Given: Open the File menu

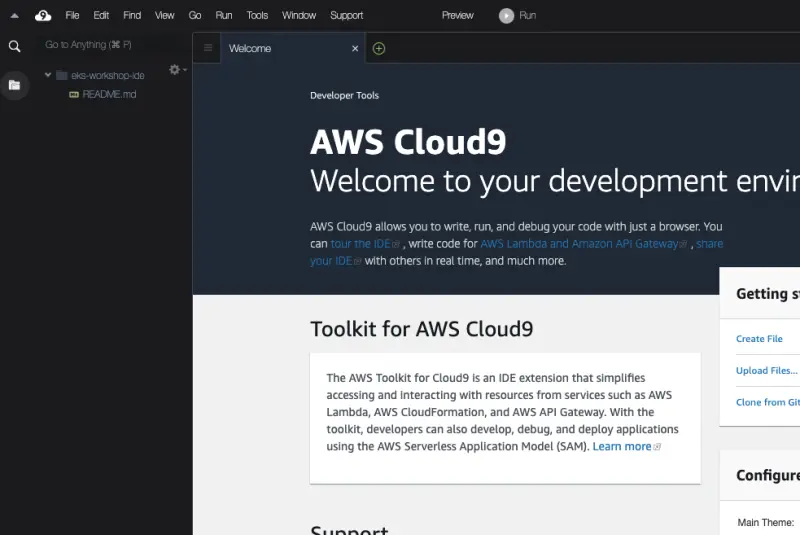Looking at the screenshot, I should coord(72,15).
